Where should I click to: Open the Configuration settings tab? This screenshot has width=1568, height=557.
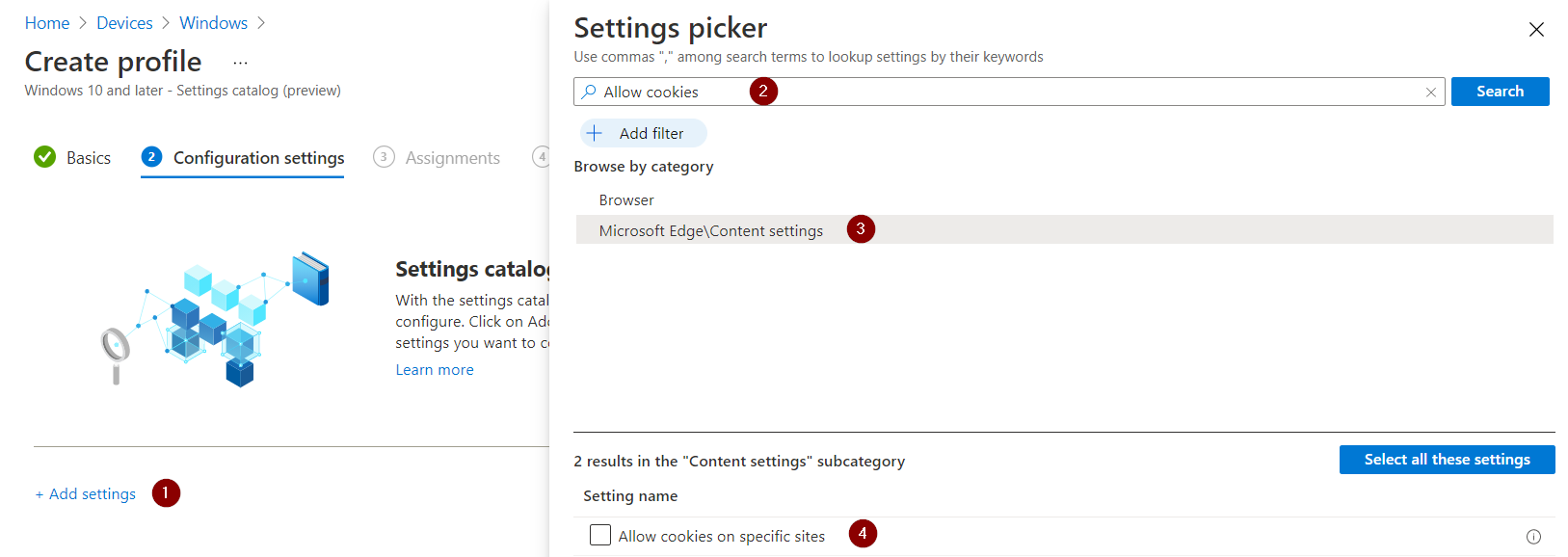coord(258,158)
